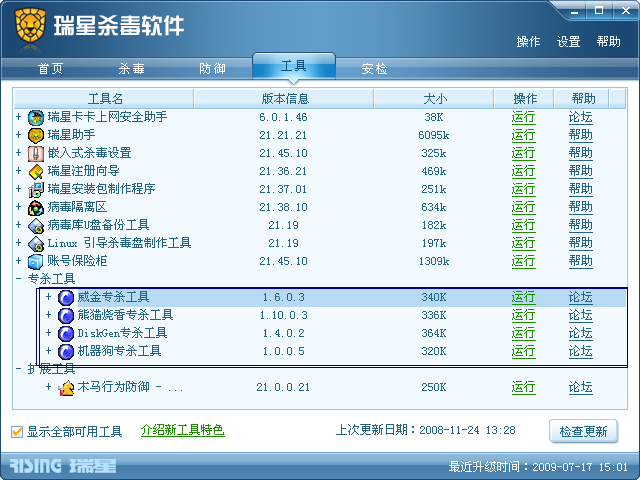Image resolution: width=640 pixels, height=480 pixels.
Task: Run 熊猫烧香专杀工具 via 运行 link
Action: [x=523, y=316]
